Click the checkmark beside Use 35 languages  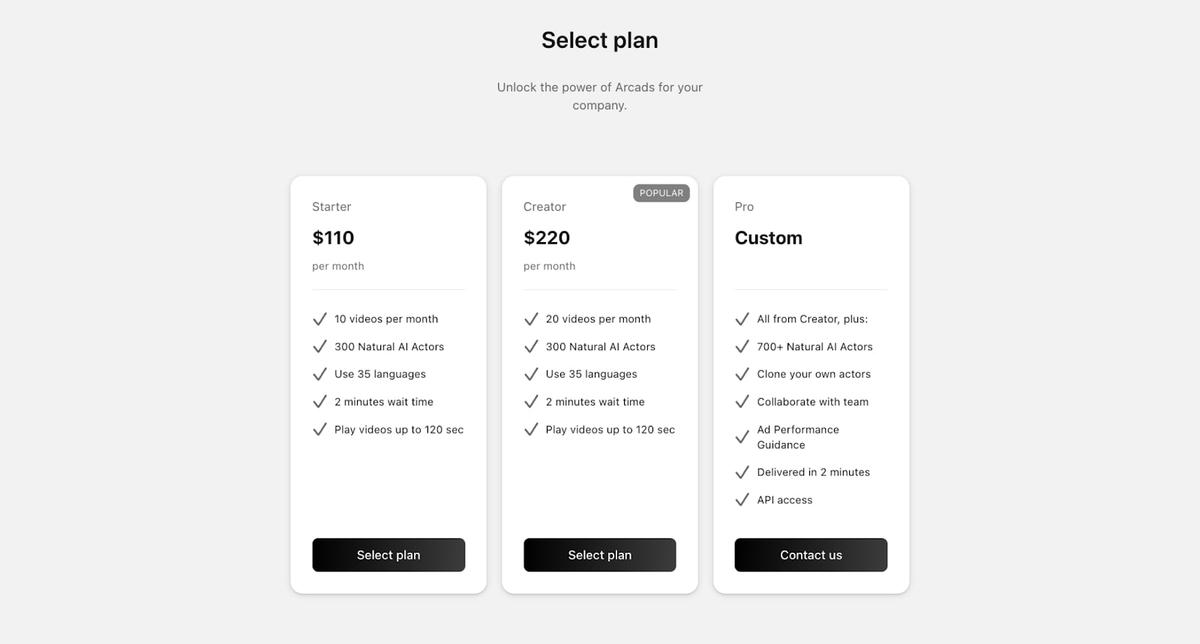(320, 373)
